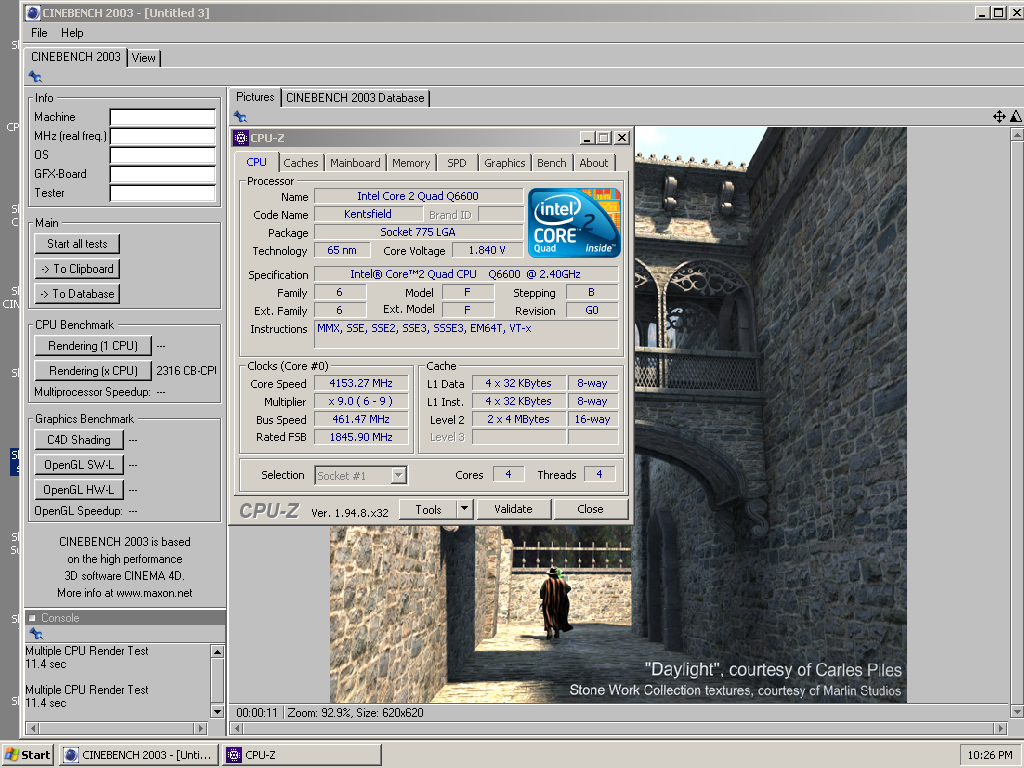Run the OpenGL SW-L benchmark
Screen dimensions: 1024x768
[78, 464]
